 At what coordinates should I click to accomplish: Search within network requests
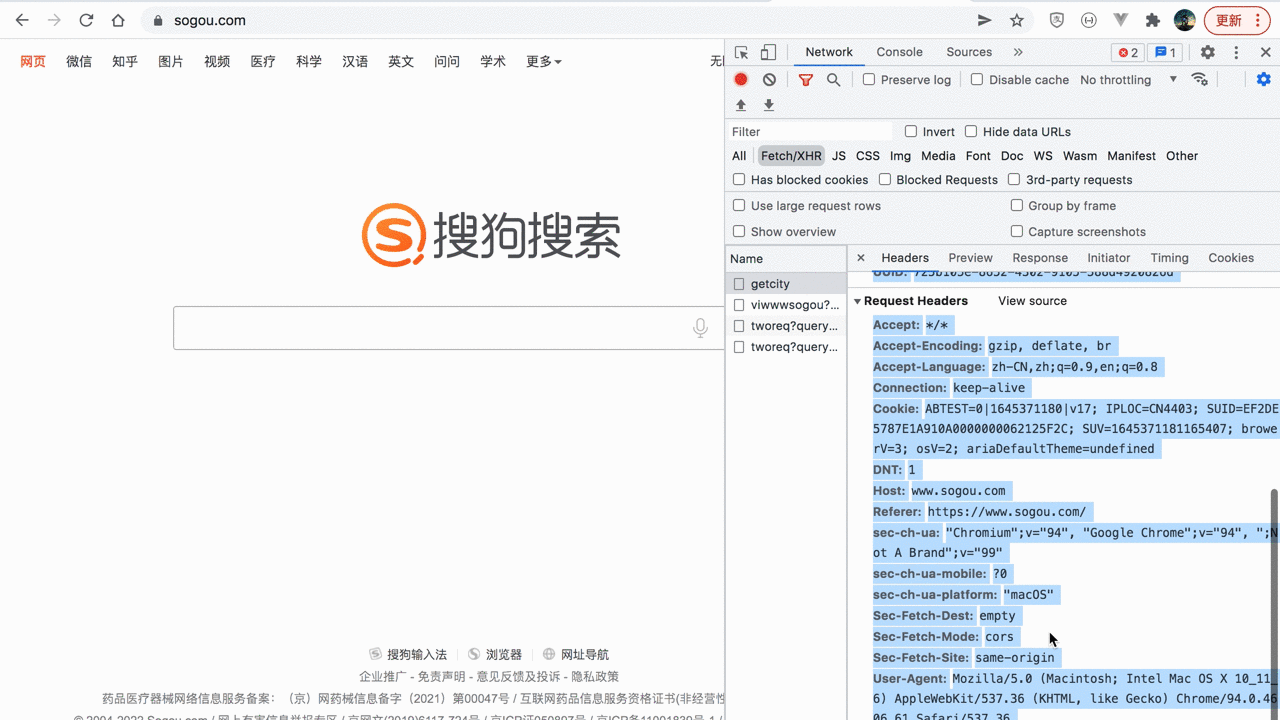(x=834, y=79)
